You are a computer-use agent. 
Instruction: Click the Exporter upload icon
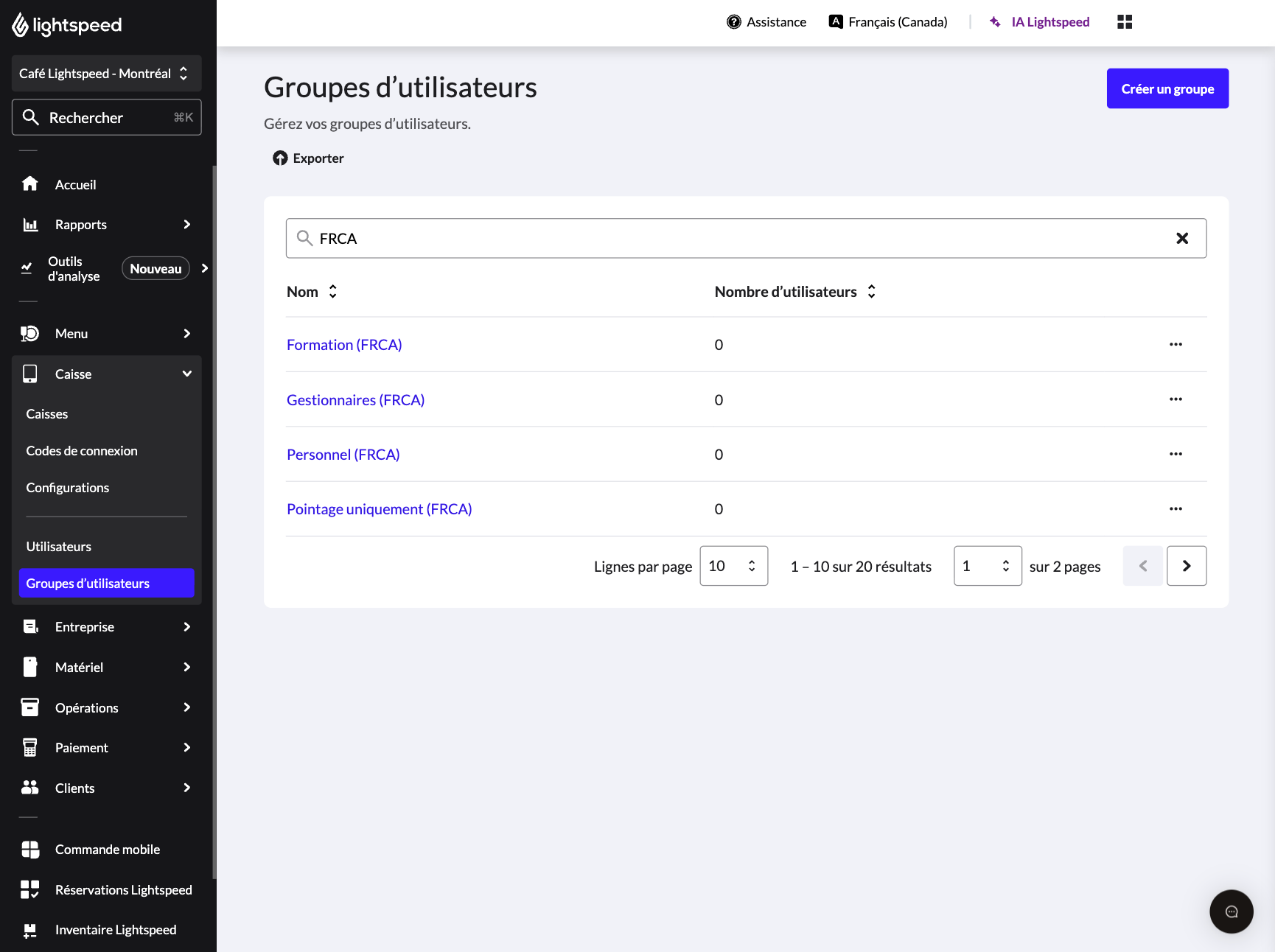click(280, 158)
